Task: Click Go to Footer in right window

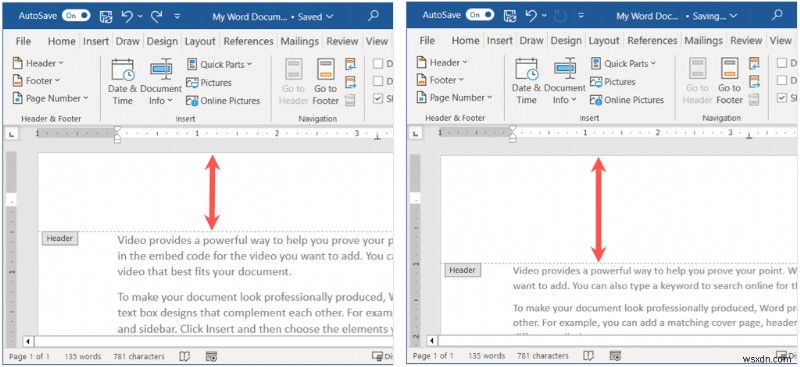Action: click(x=730, y=81)
